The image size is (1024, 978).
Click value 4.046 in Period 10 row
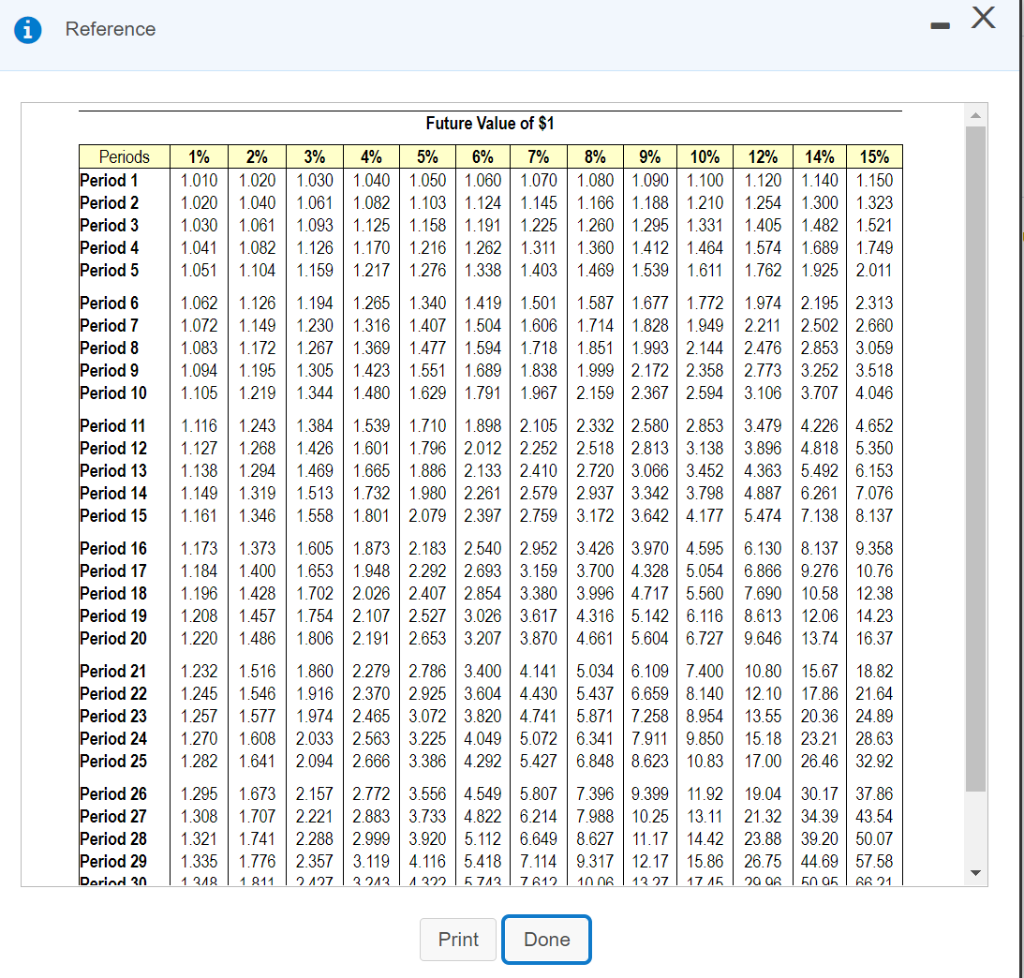[x=874, y=393]
